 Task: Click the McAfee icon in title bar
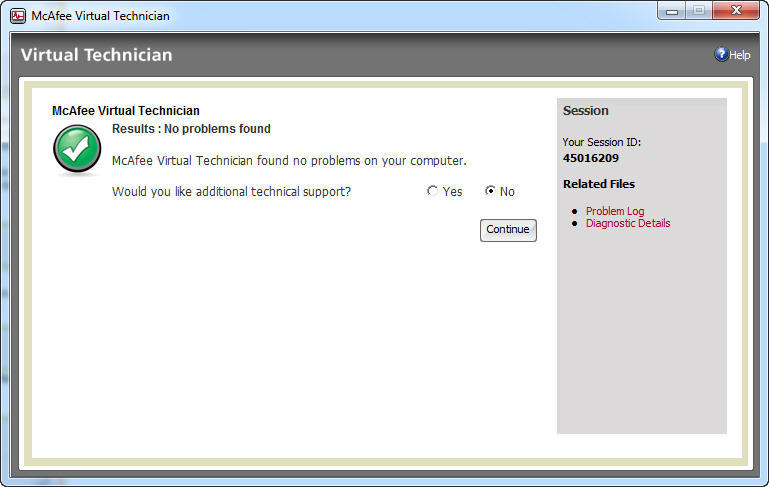coord(18,16)
